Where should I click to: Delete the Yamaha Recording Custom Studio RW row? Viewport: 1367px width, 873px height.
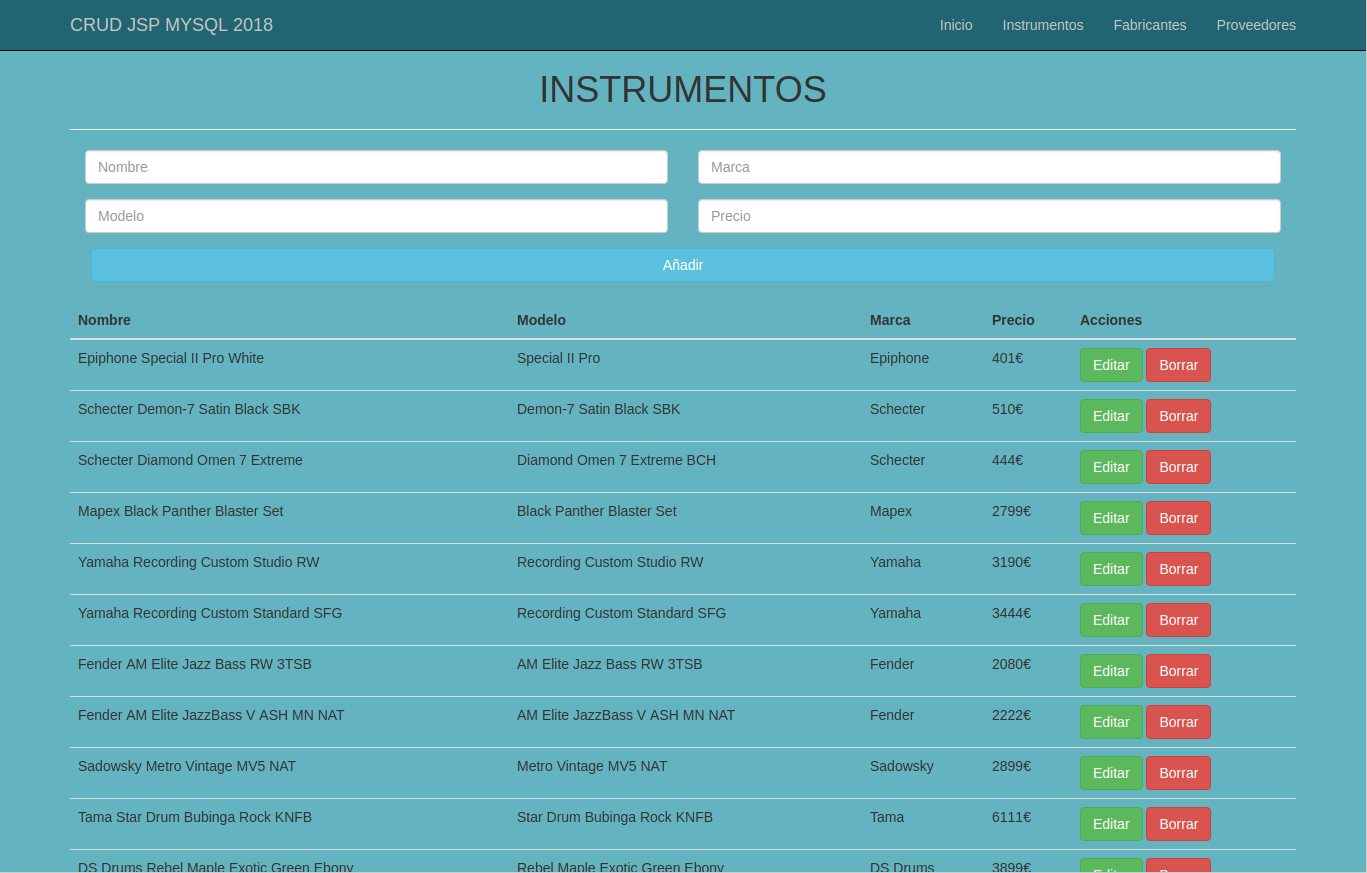click(1178, 569)
